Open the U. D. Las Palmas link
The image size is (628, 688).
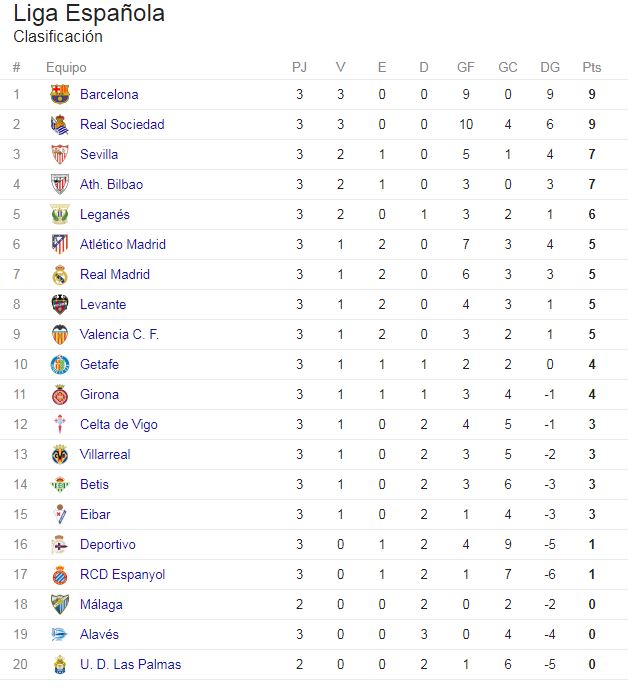coord(130,665)
